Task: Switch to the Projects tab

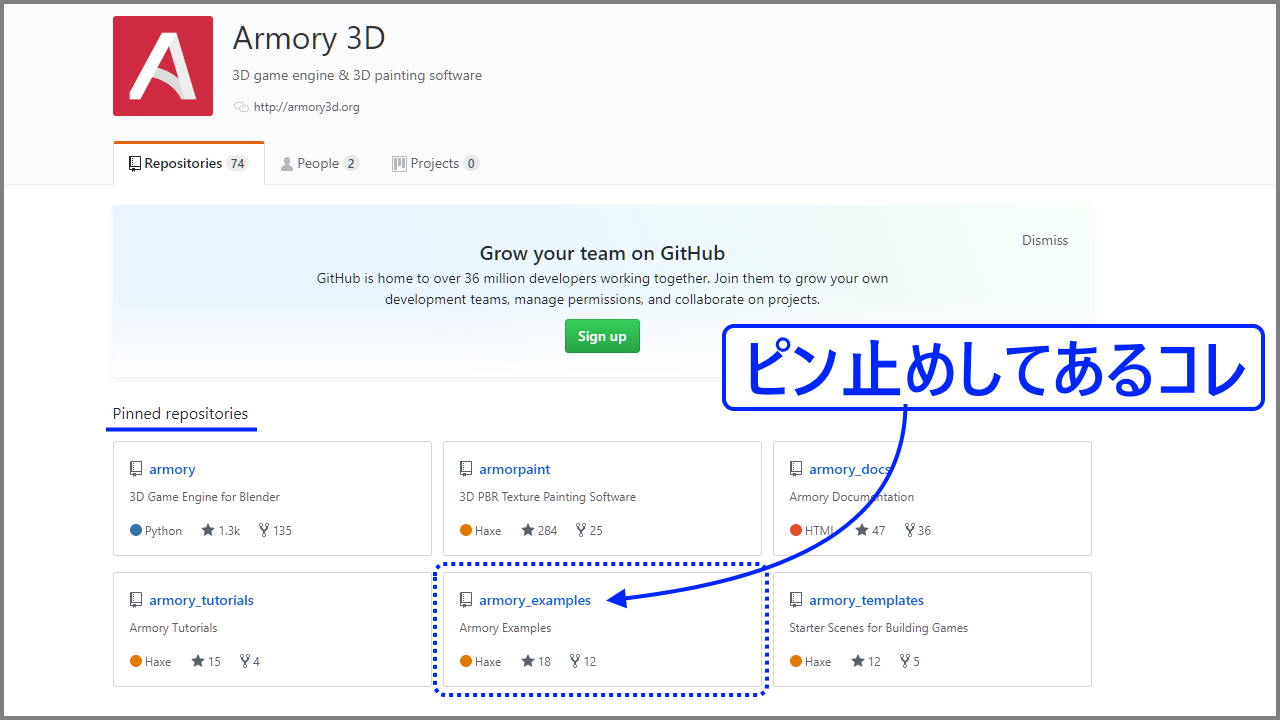Action: coord(435,162)
